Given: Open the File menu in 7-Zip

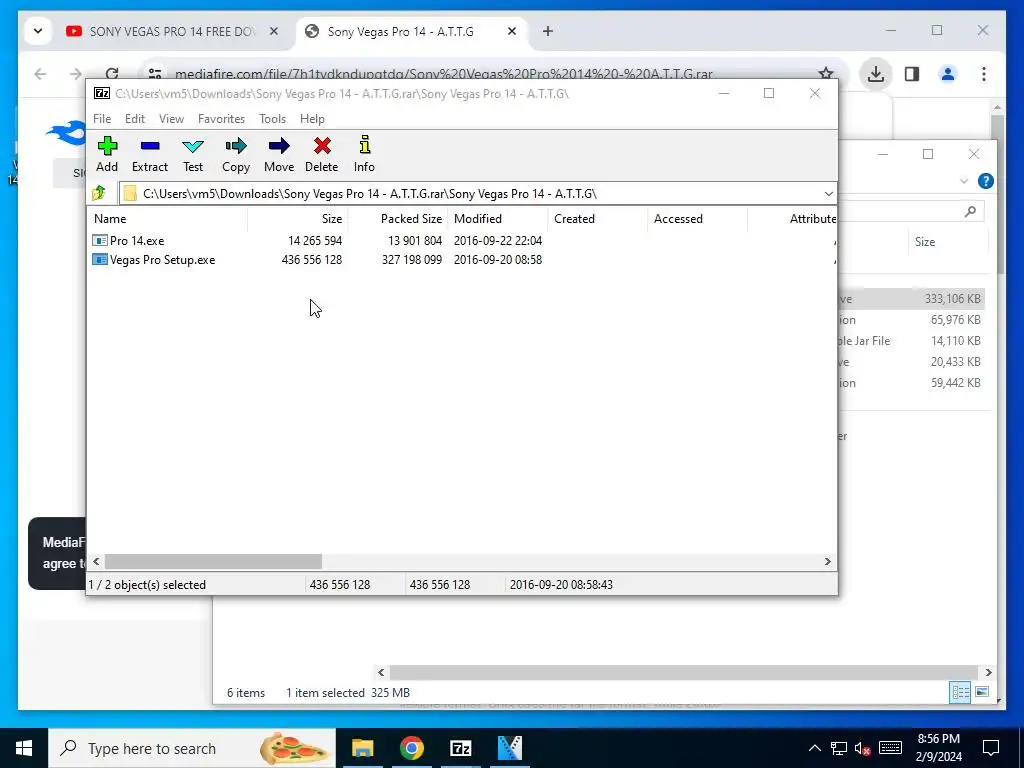Looking at the screenshot, I should (x=102, y=119).
